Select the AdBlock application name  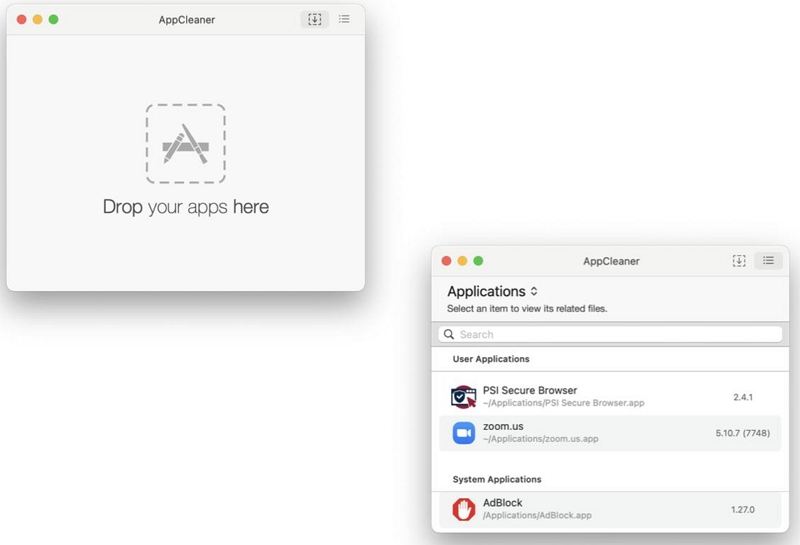coord(503,503)
